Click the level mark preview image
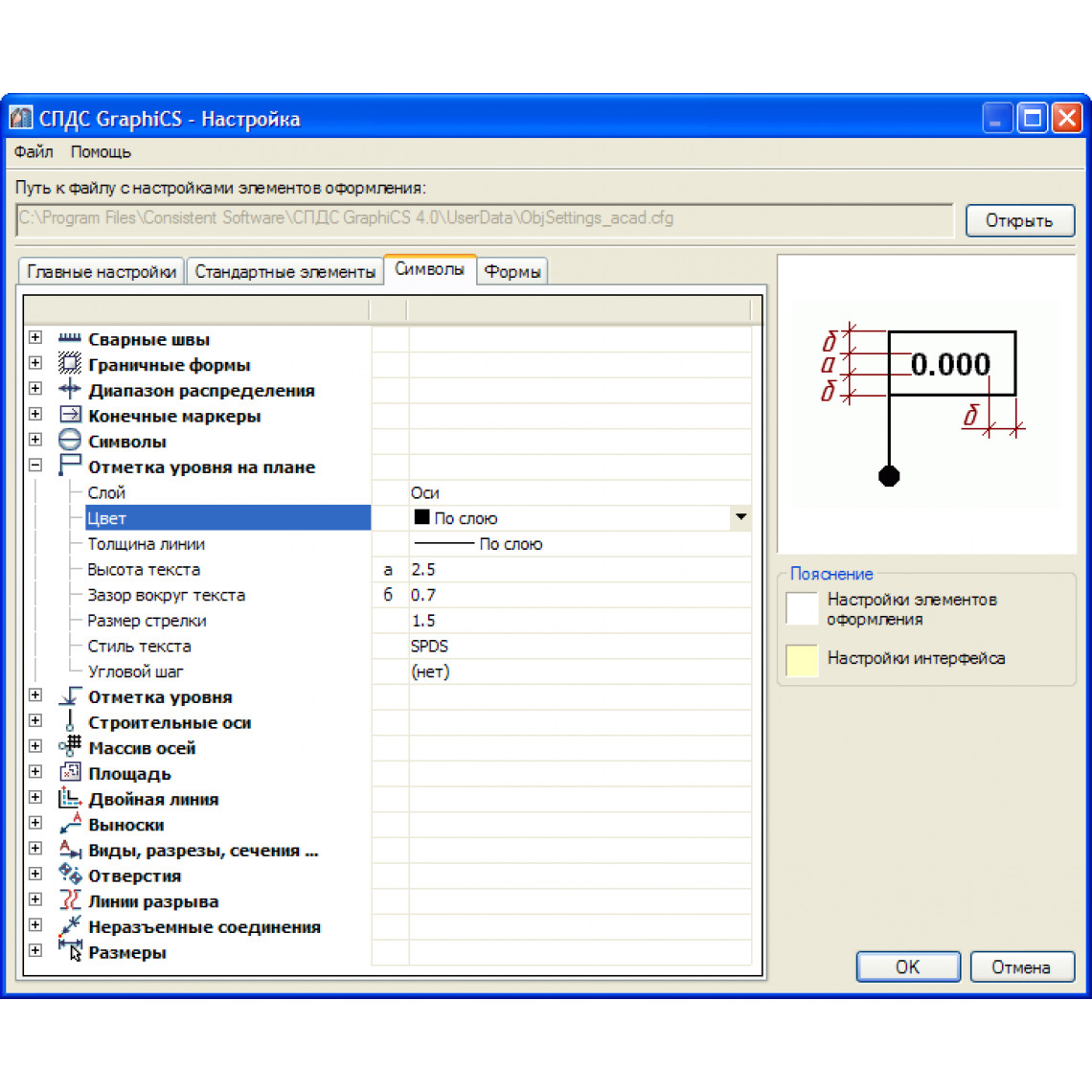This screenshot has width=1092, height=1092. [925, 404]
